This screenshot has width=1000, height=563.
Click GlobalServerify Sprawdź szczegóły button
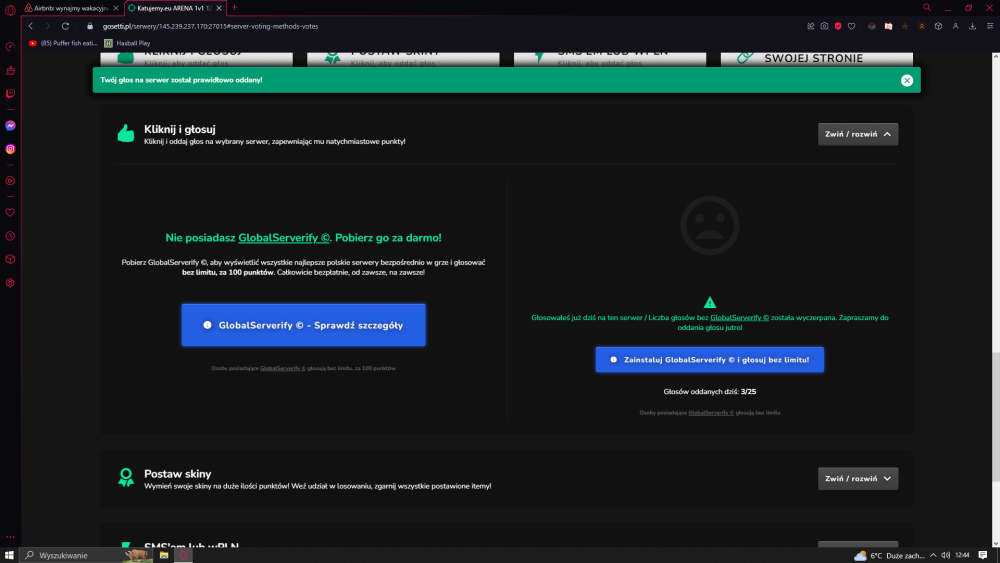(304, 325)
